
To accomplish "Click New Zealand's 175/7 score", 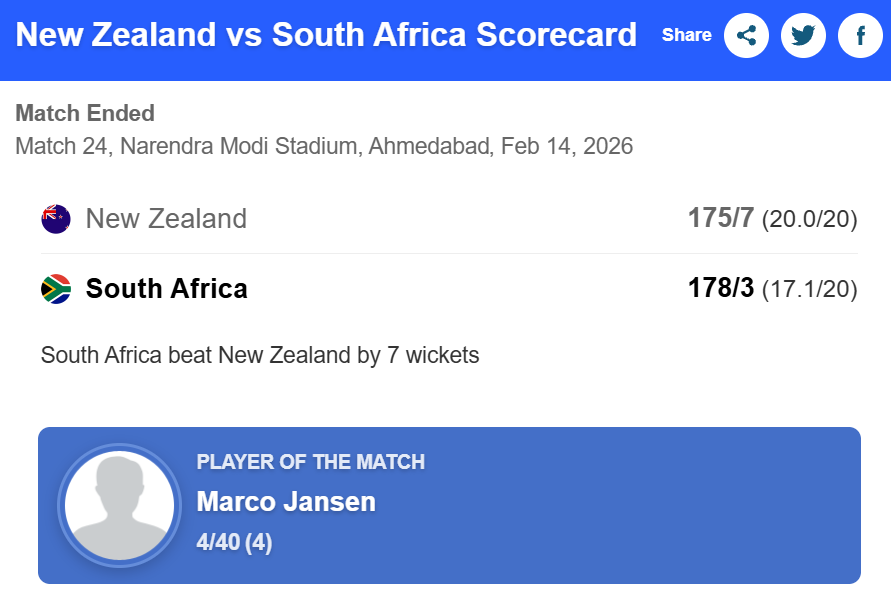I will tap(720, 218).
